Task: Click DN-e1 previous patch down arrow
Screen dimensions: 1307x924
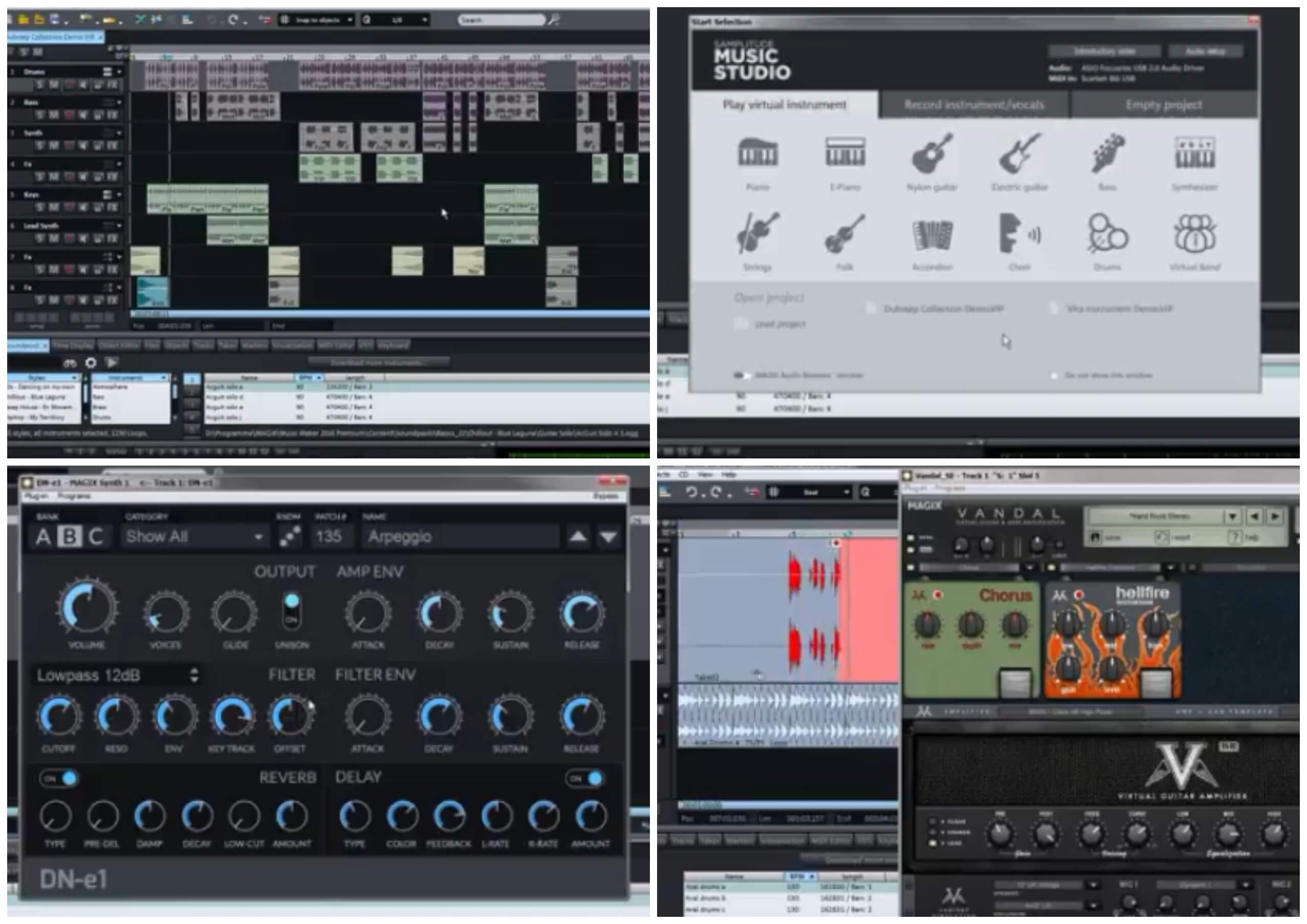Action: click(608, 537)
